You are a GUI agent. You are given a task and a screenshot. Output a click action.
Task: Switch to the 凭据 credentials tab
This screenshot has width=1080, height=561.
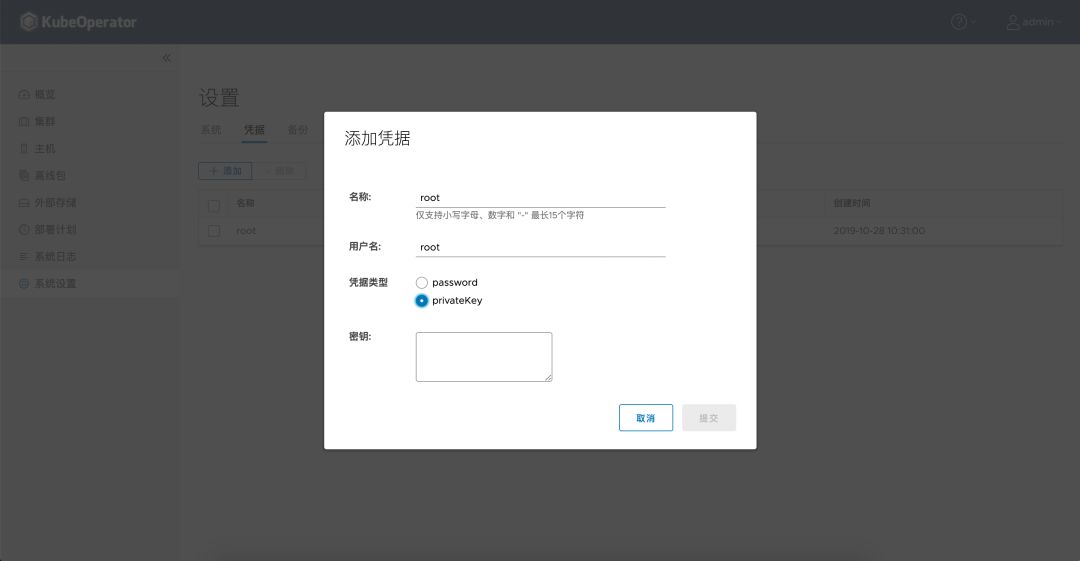coord(254,130)
